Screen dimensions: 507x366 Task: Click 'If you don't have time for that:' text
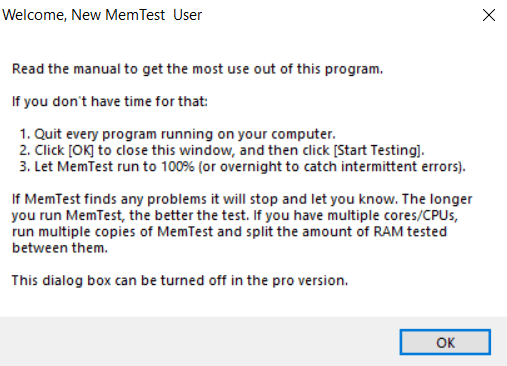110,101
